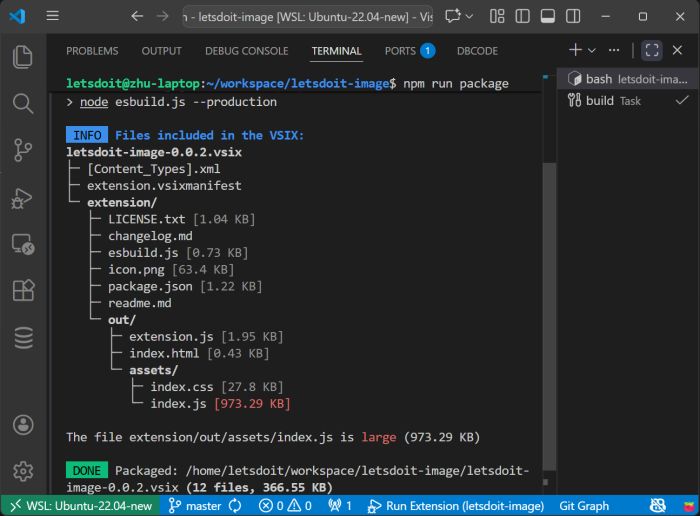Open the Explorer view in activity bar
This screenshot has height=516, width=700.
(23, 57)
